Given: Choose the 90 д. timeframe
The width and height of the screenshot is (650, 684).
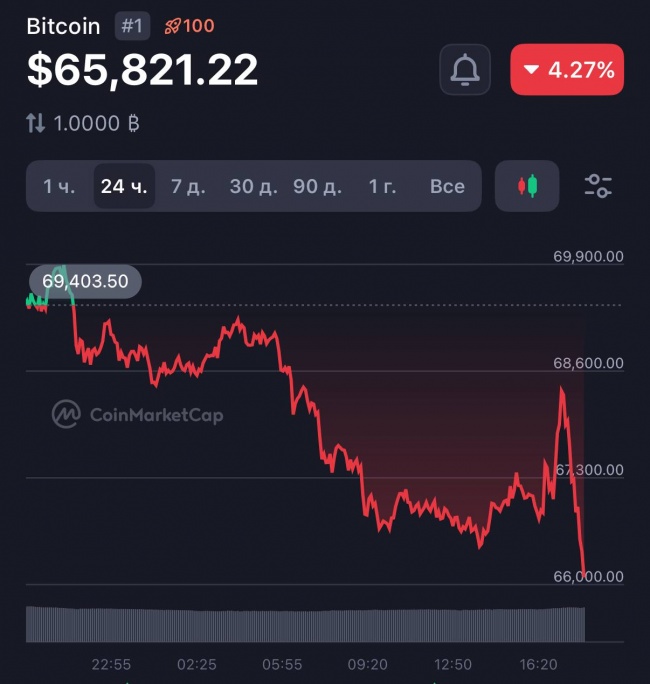Looking at the screenshot, I should click(x=317, y=186).
